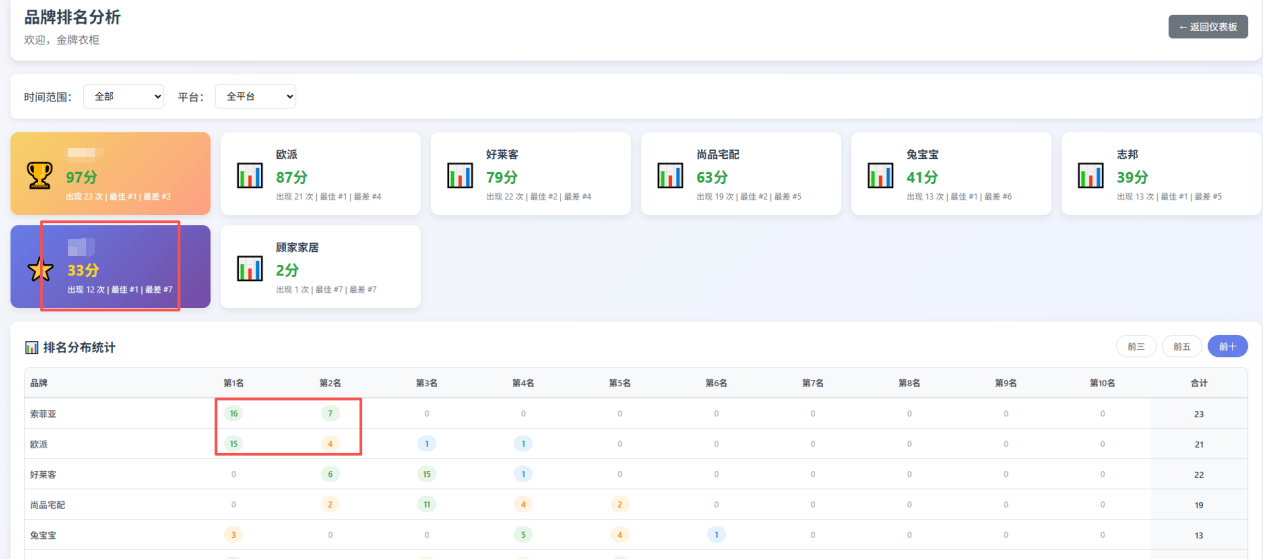
Task: Click the bar chart icon beside 好莱客
Action: (x=459, y=176)
